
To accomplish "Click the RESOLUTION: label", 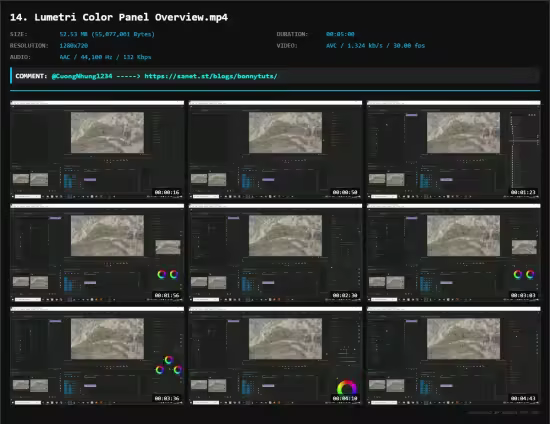I will [x=29, y=46].
